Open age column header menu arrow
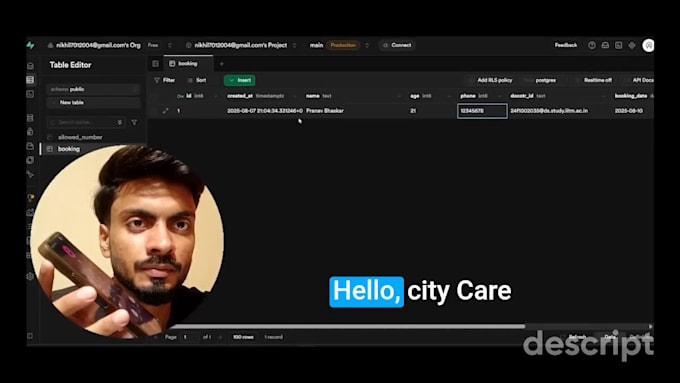680x383 pixels. pos(449,96)
